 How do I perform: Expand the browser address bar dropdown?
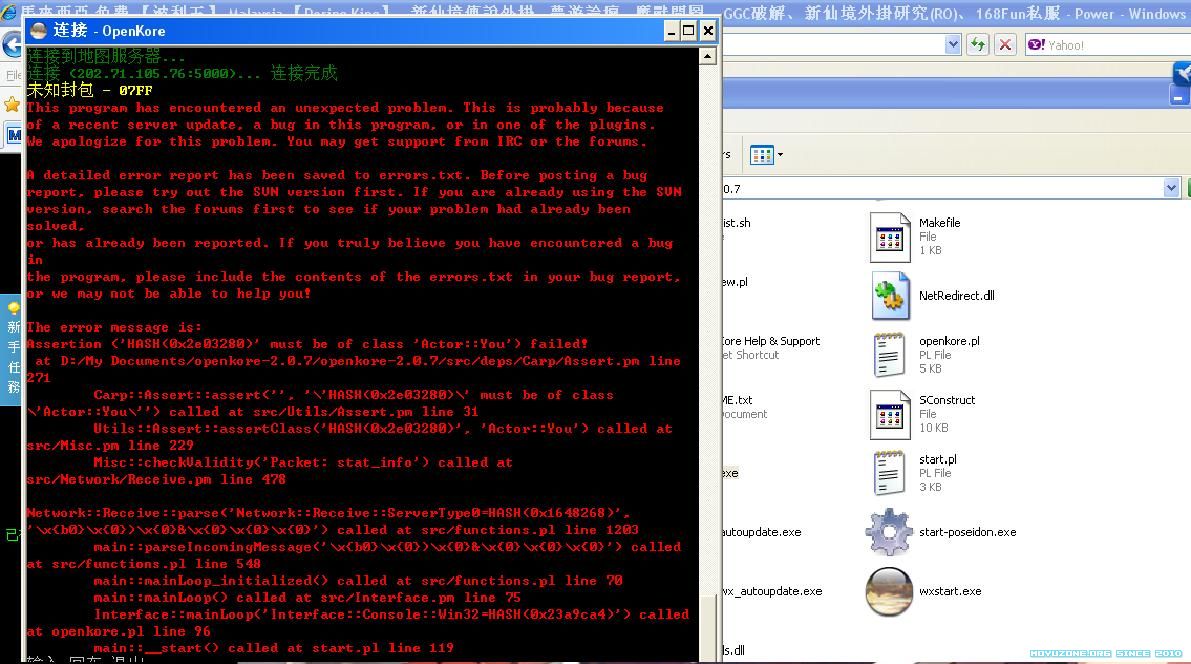click(x=953, y=45)
